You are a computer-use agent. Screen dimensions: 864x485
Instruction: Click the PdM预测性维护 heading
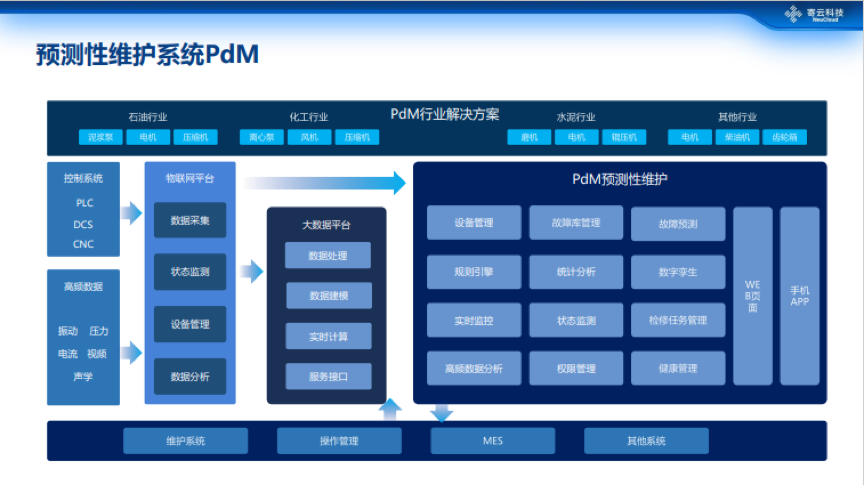pos(620,179)
